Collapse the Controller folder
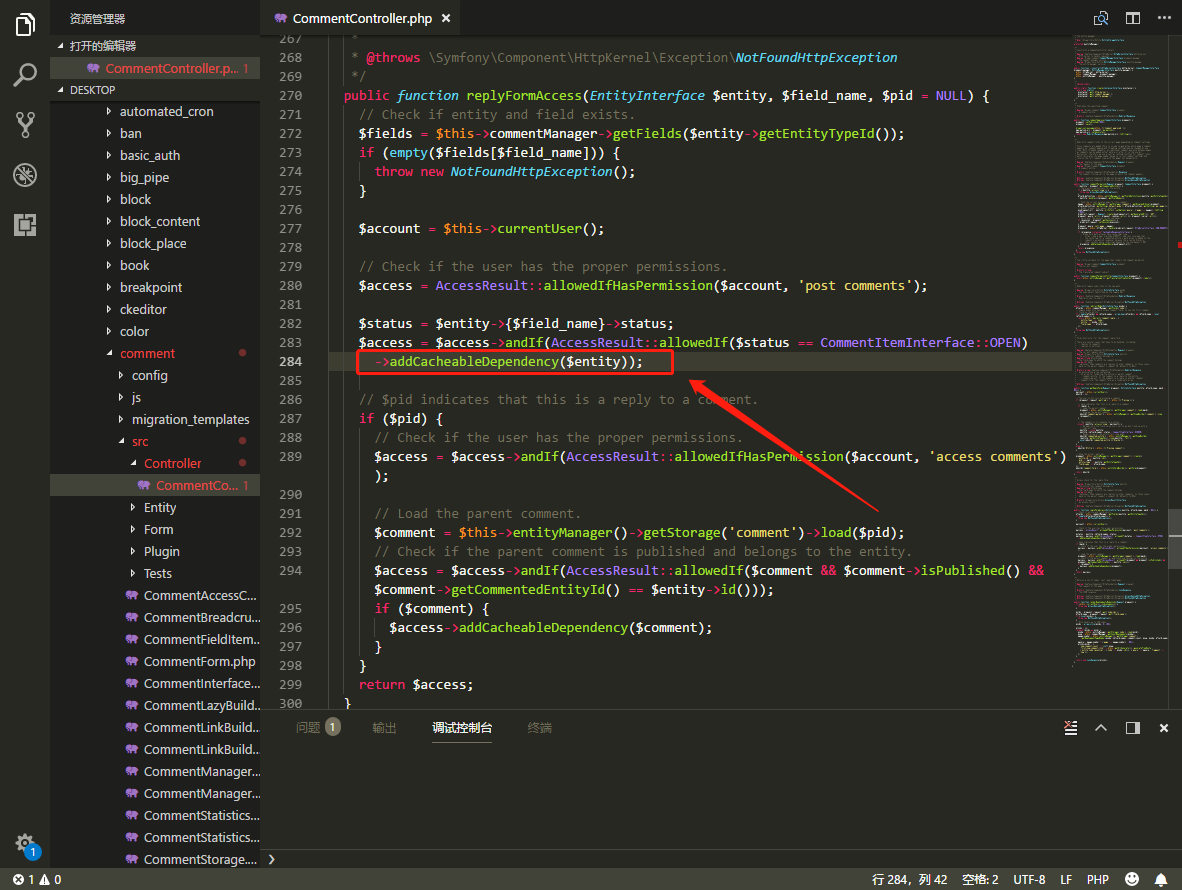 click(x=155, y=463)
